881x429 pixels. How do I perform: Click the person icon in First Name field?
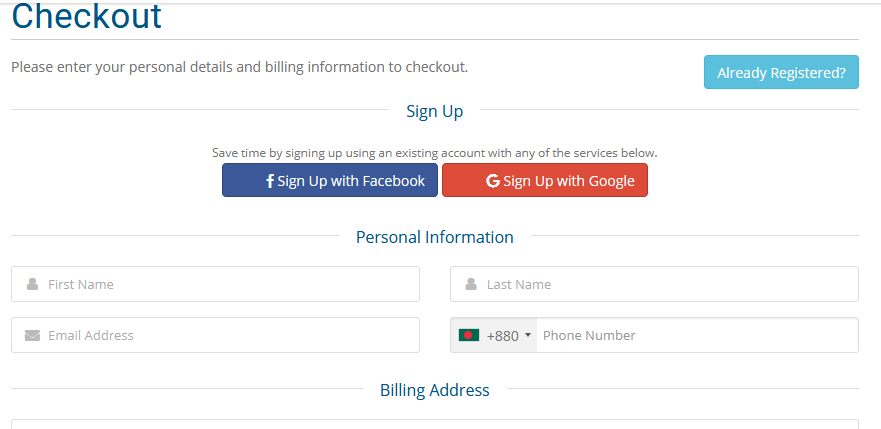[x=33, y=284]
